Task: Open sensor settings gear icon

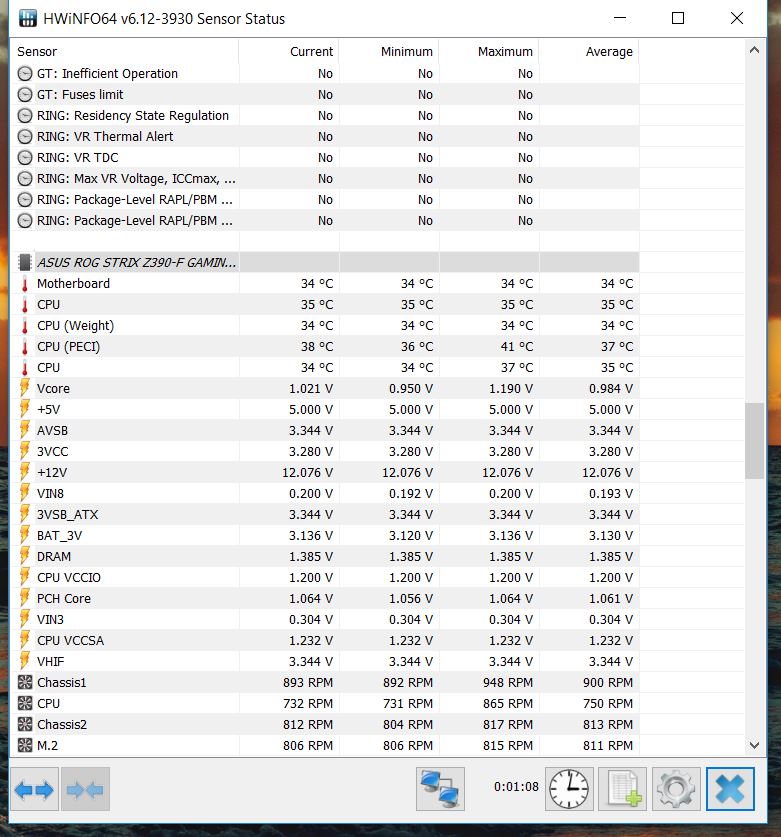Action: 676,789
